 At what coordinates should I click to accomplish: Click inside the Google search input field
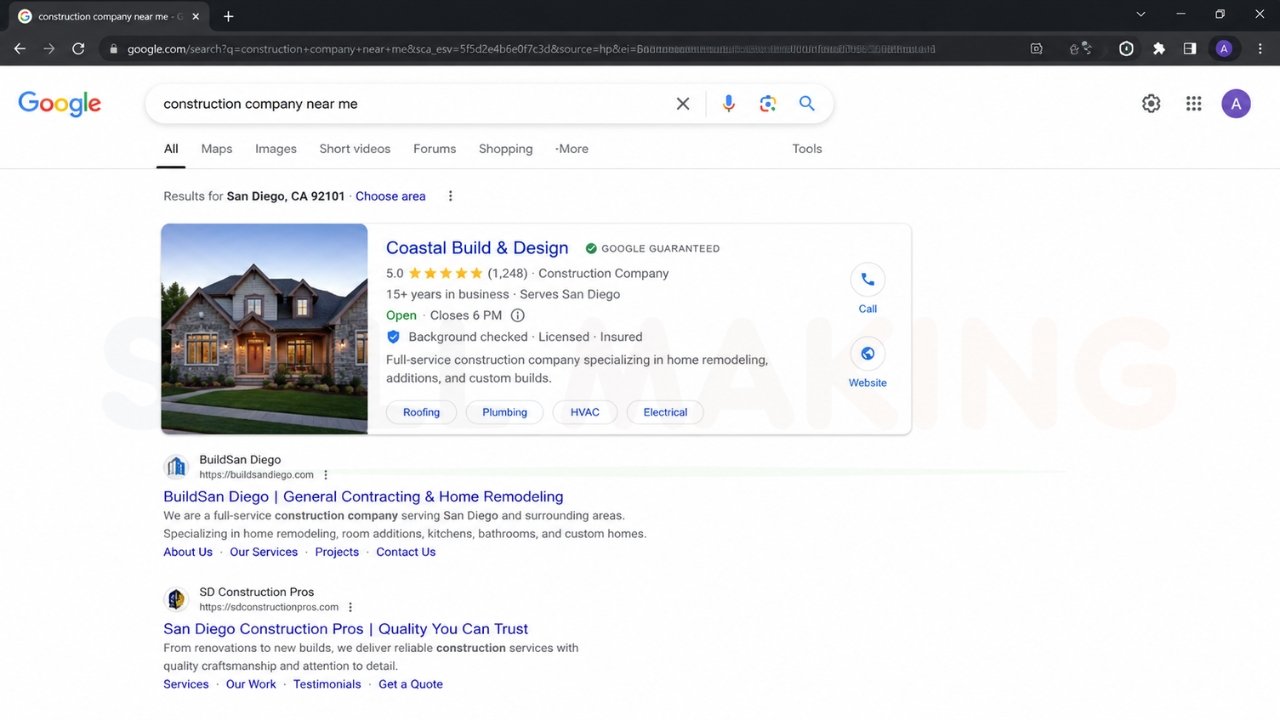coord(410,104)
